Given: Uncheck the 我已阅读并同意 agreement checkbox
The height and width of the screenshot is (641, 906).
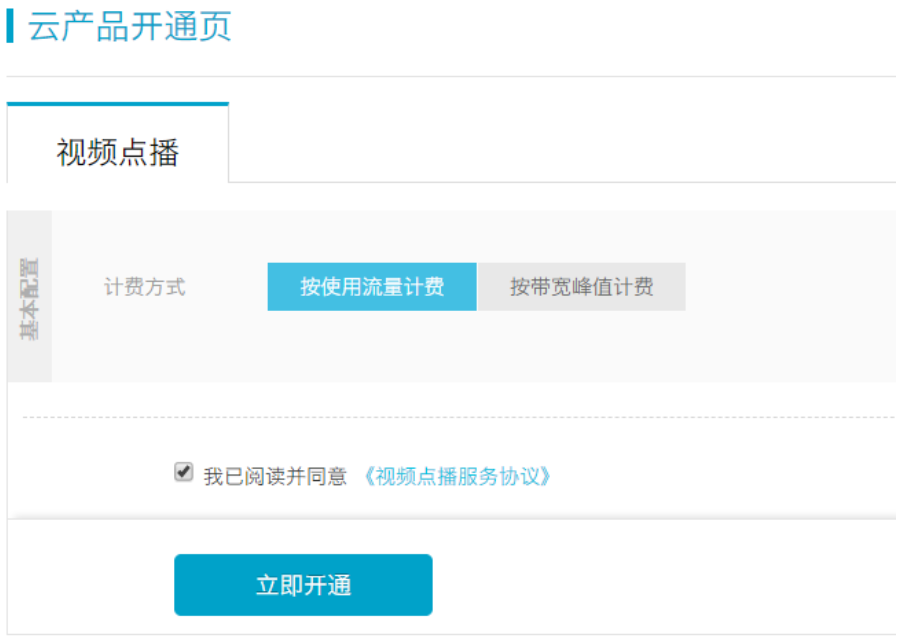Looking at the screenshot, I should (x=184, y=472).
